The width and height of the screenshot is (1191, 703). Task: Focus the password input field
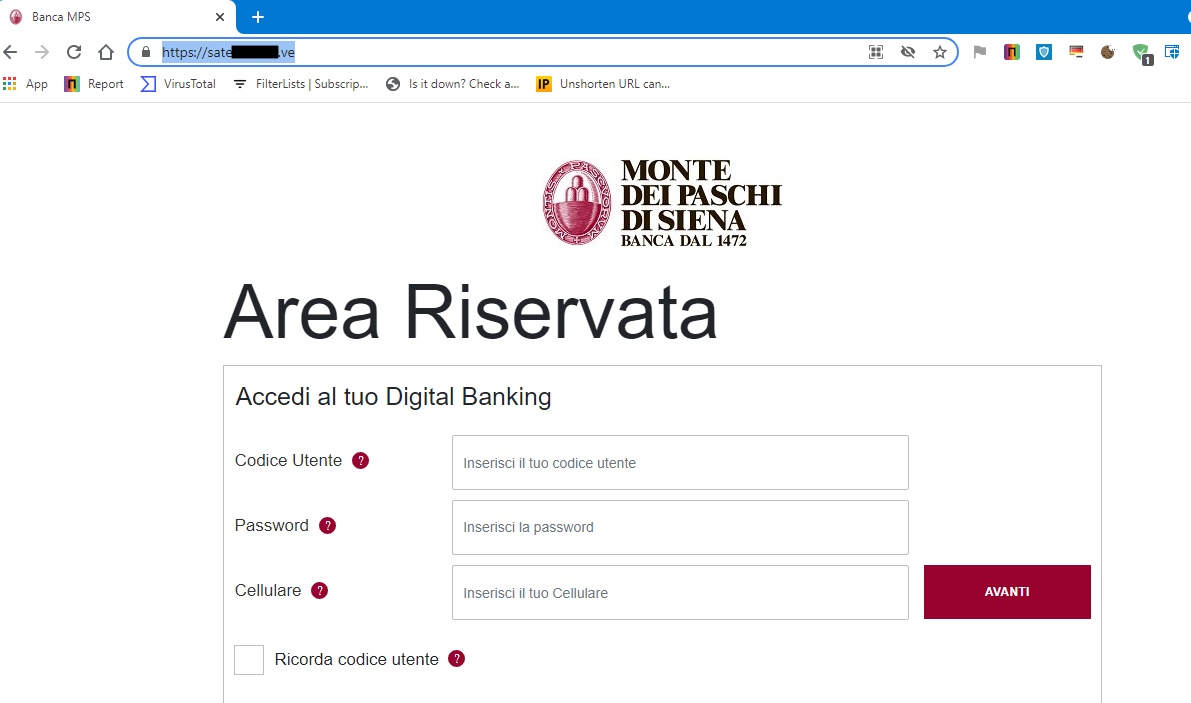tap(680, 527)
